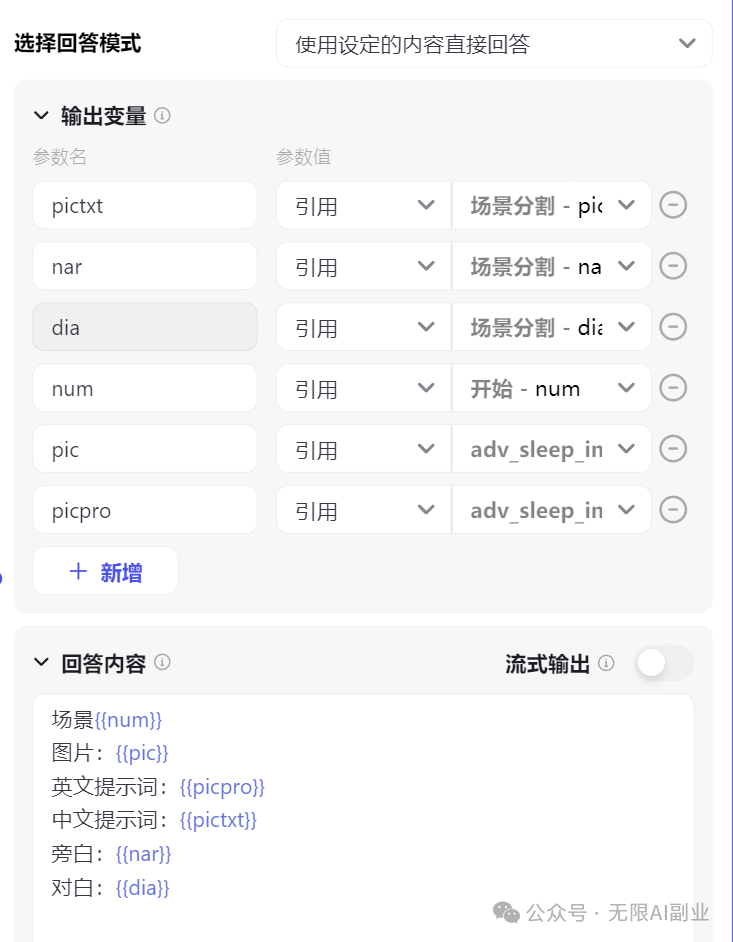The height and width of the screenshot is (942, 733).
Task: Show info tooltip for 输出变量
Action: tap(162, 115)
